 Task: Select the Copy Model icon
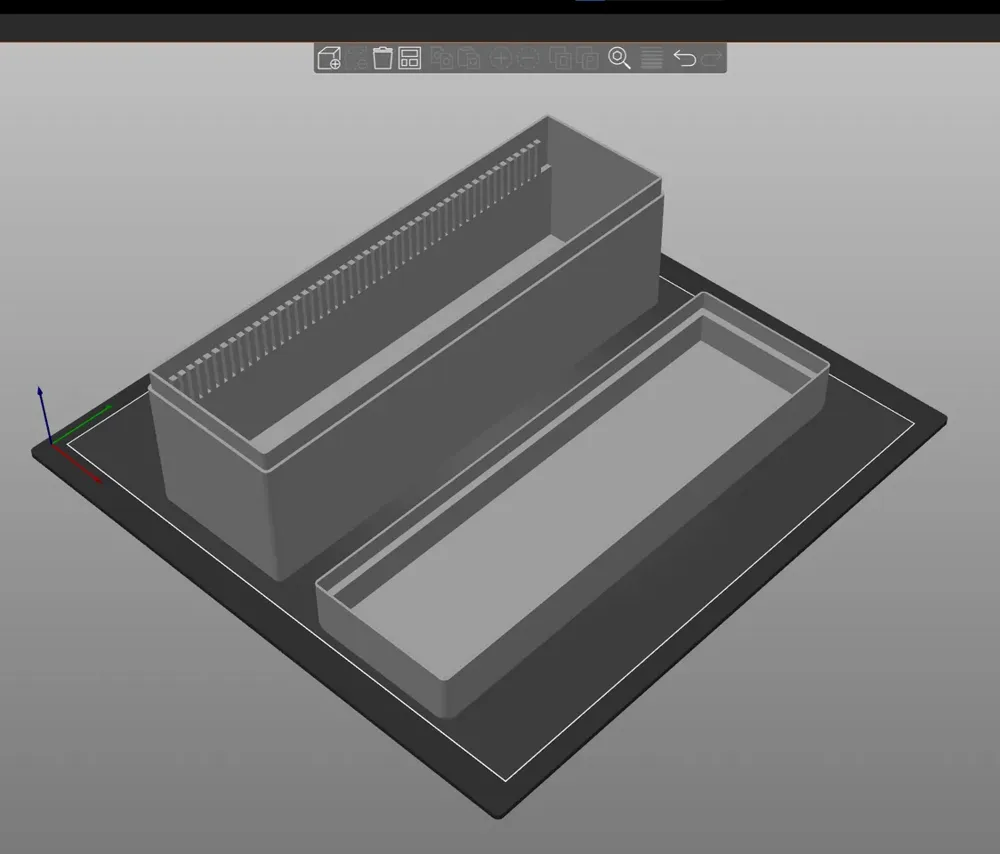click(x=441, y=59)
